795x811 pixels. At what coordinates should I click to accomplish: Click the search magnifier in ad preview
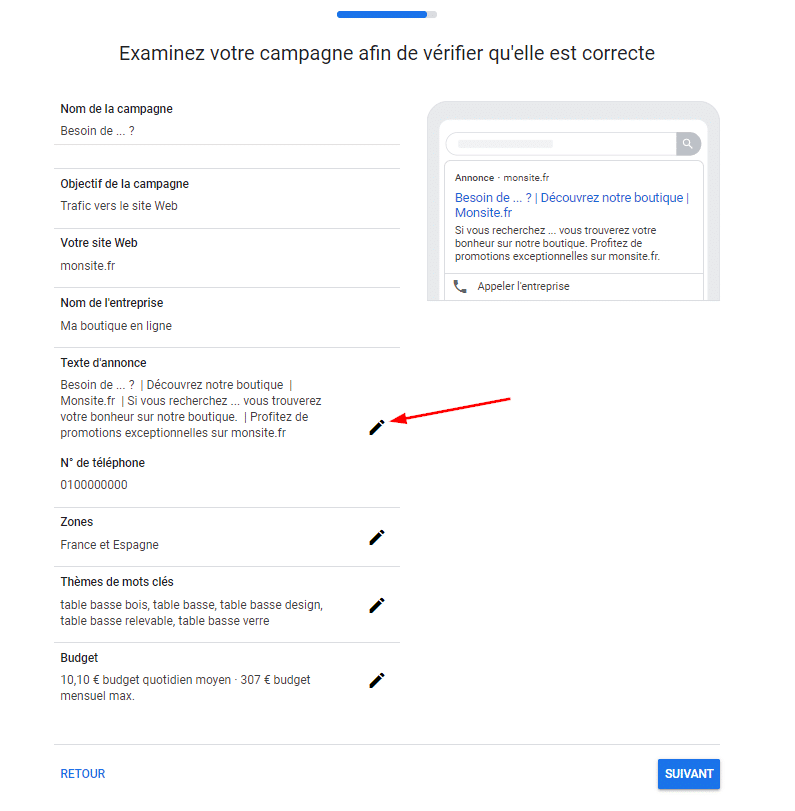click(x=688, y=144)
